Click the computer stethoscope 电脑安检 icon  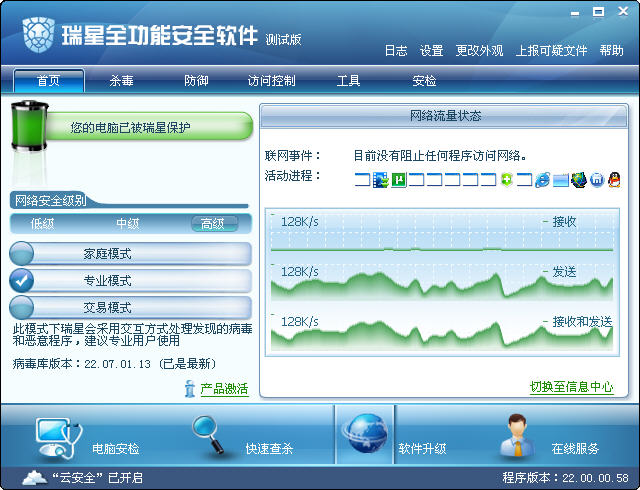58,438
